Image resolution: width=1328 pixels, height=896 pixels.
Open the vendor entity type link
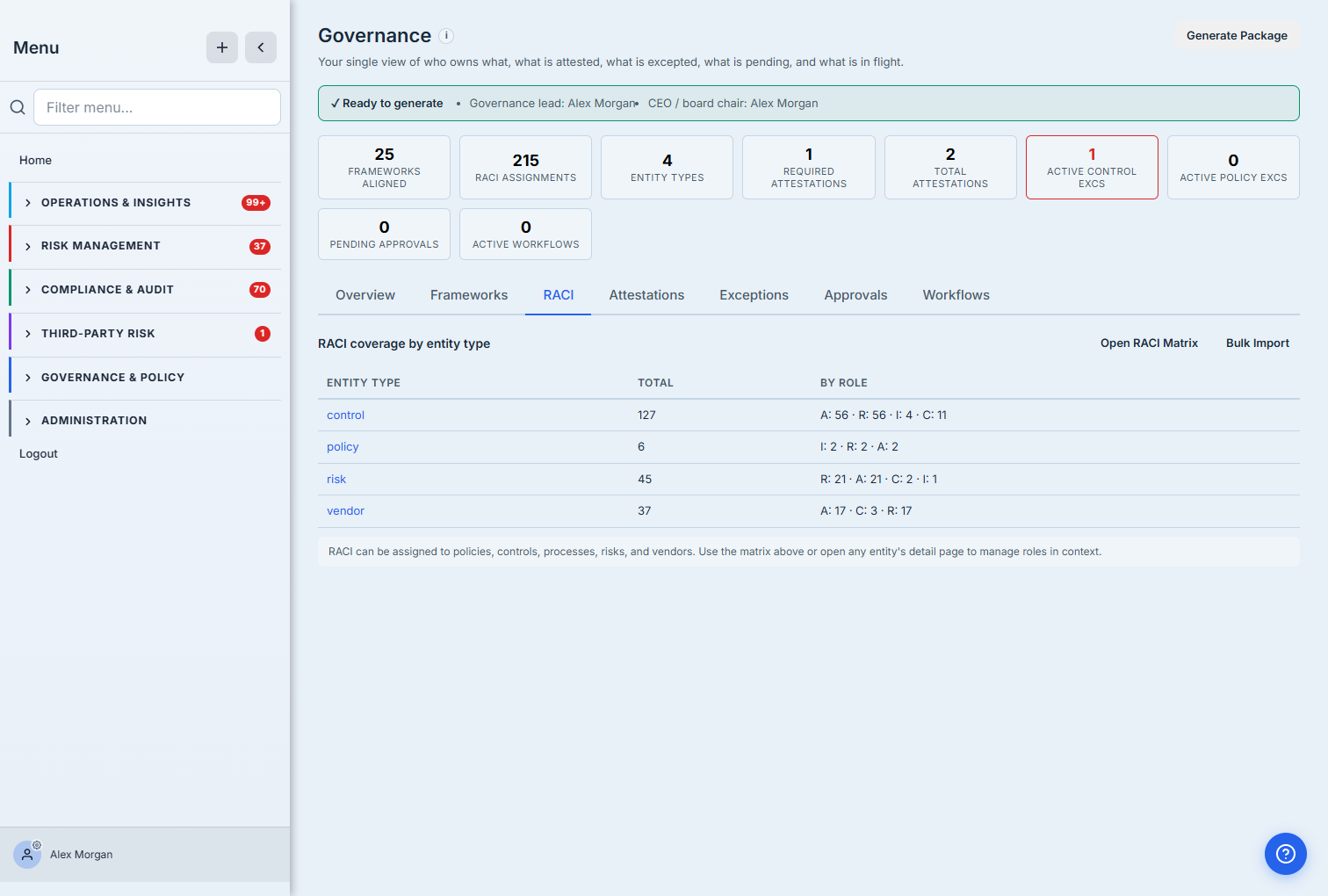pyautogui.click(x=345, y=511)
